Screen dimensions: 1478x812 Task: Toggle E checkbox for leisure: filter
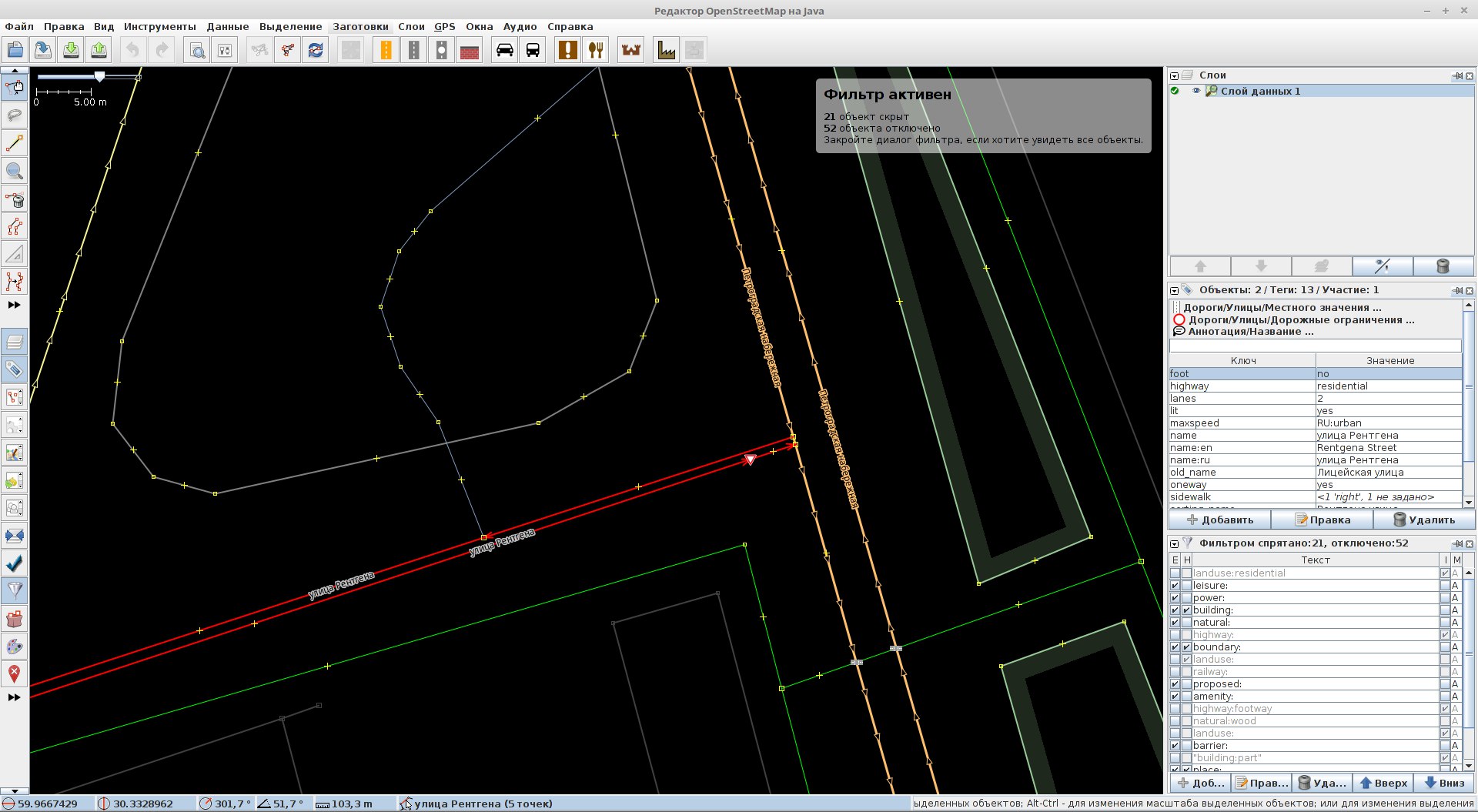(1175, 586)
